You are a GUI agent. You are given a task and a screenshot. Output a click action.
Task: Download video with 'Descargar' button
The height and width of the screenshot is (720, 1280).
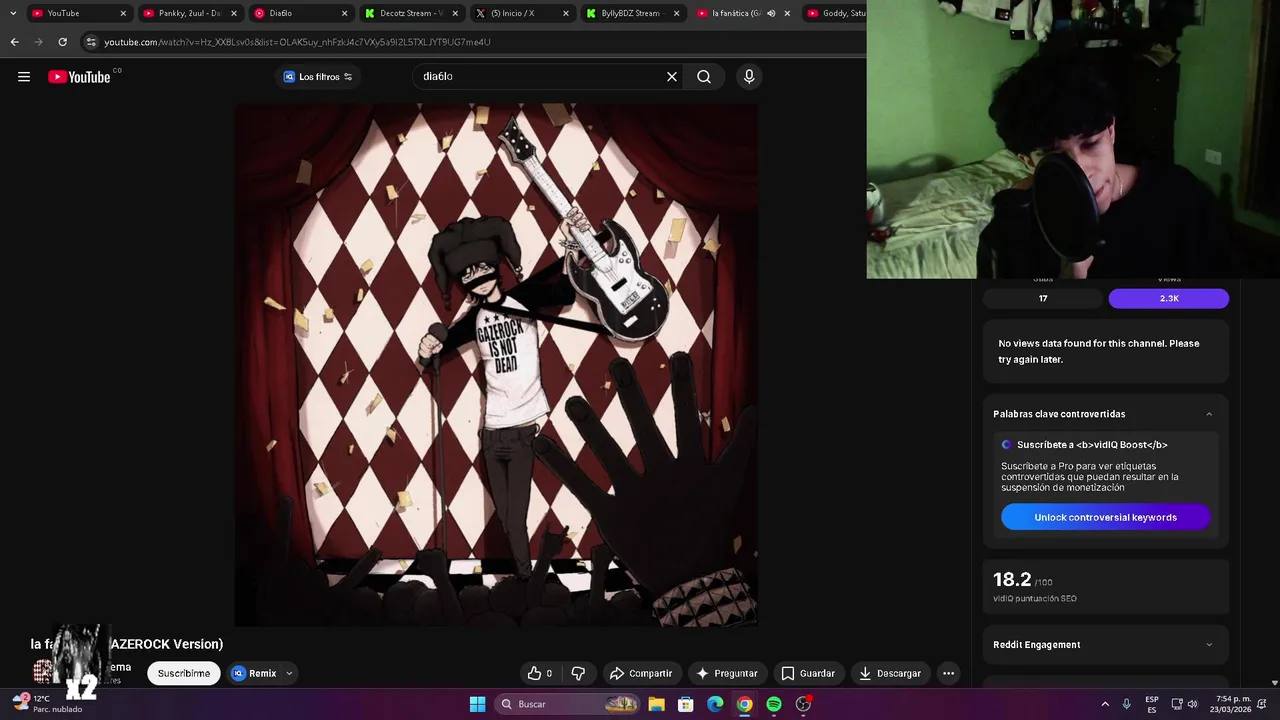click(x=890, y=673)
